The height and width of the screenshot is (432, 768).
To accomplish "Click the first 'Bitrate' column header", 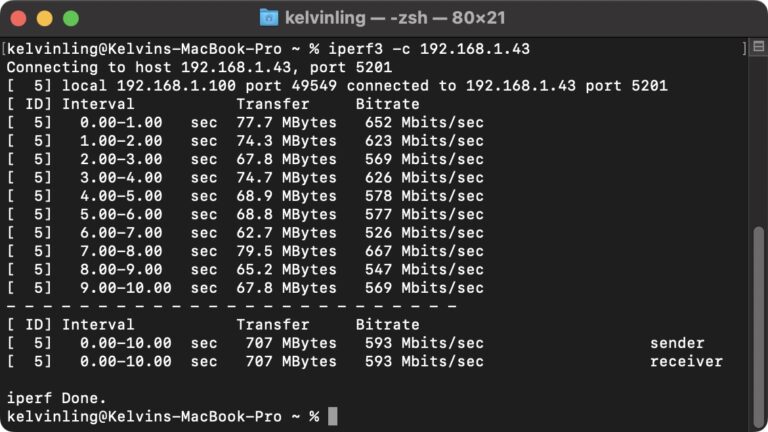I will (387, 104).
